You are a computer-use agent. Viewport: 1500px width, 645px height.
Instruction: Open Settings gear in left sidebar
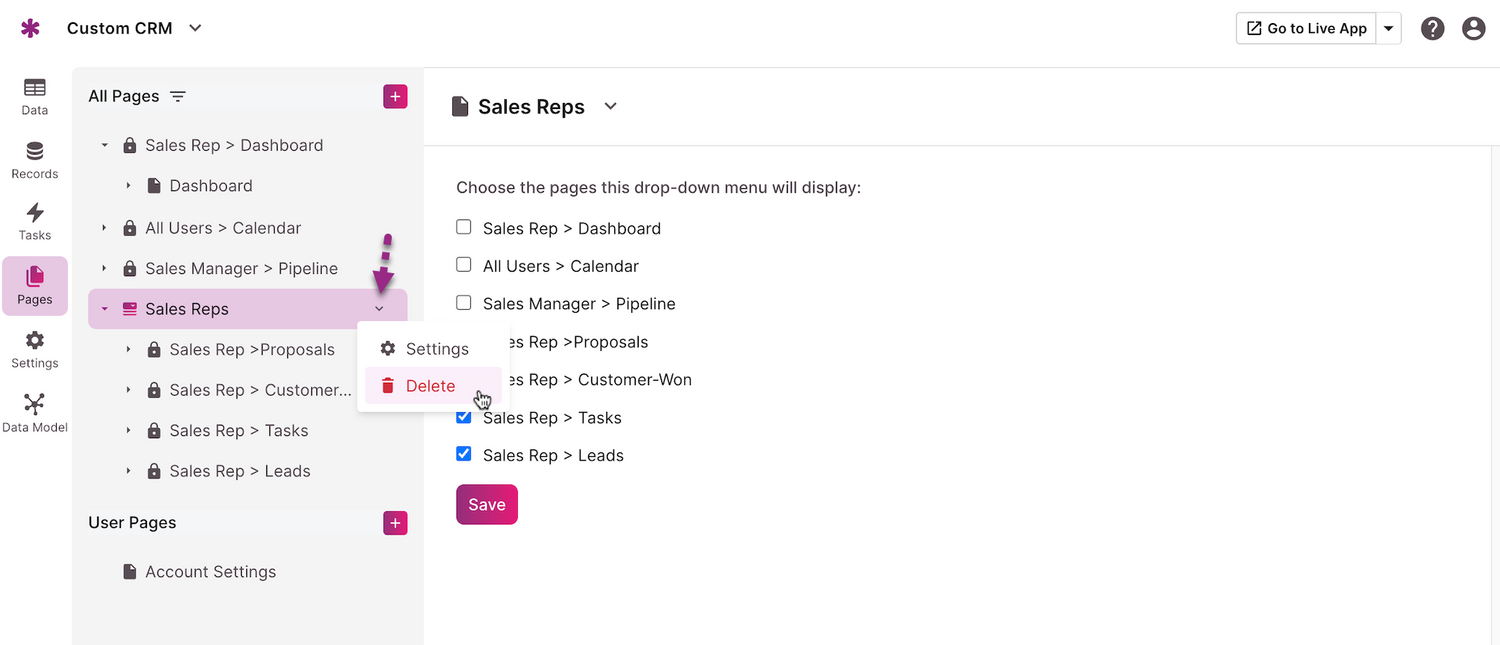[35, 349]
